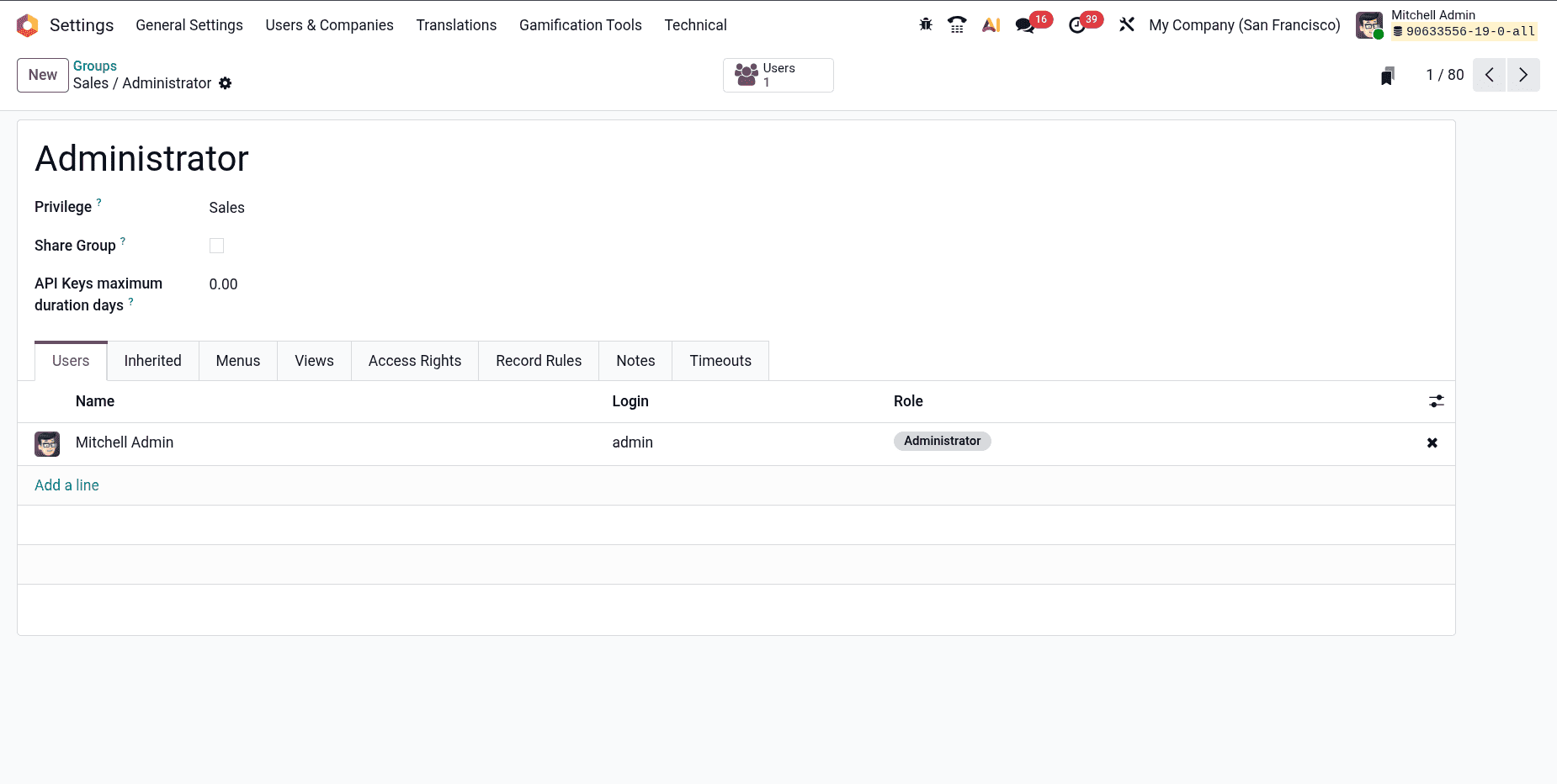Click the developer tools wrench icon

pos(1127,24)
